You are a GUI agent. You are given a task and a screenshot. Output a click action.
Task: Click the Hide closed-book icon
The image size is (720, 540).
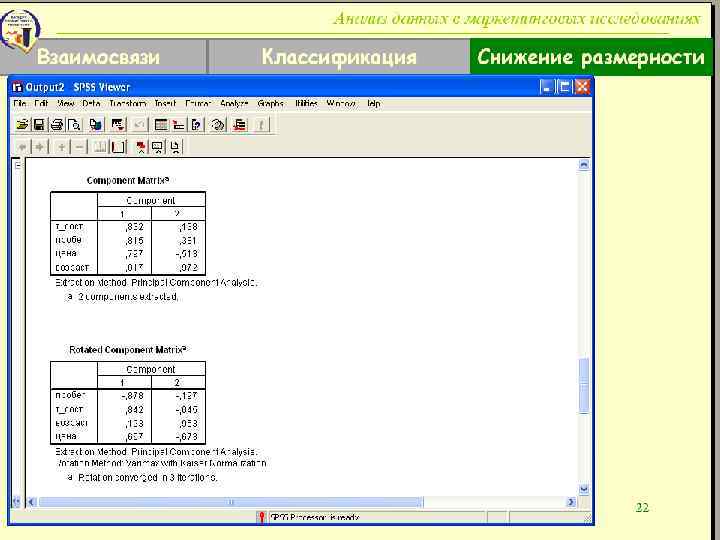[x=118, y=147]
